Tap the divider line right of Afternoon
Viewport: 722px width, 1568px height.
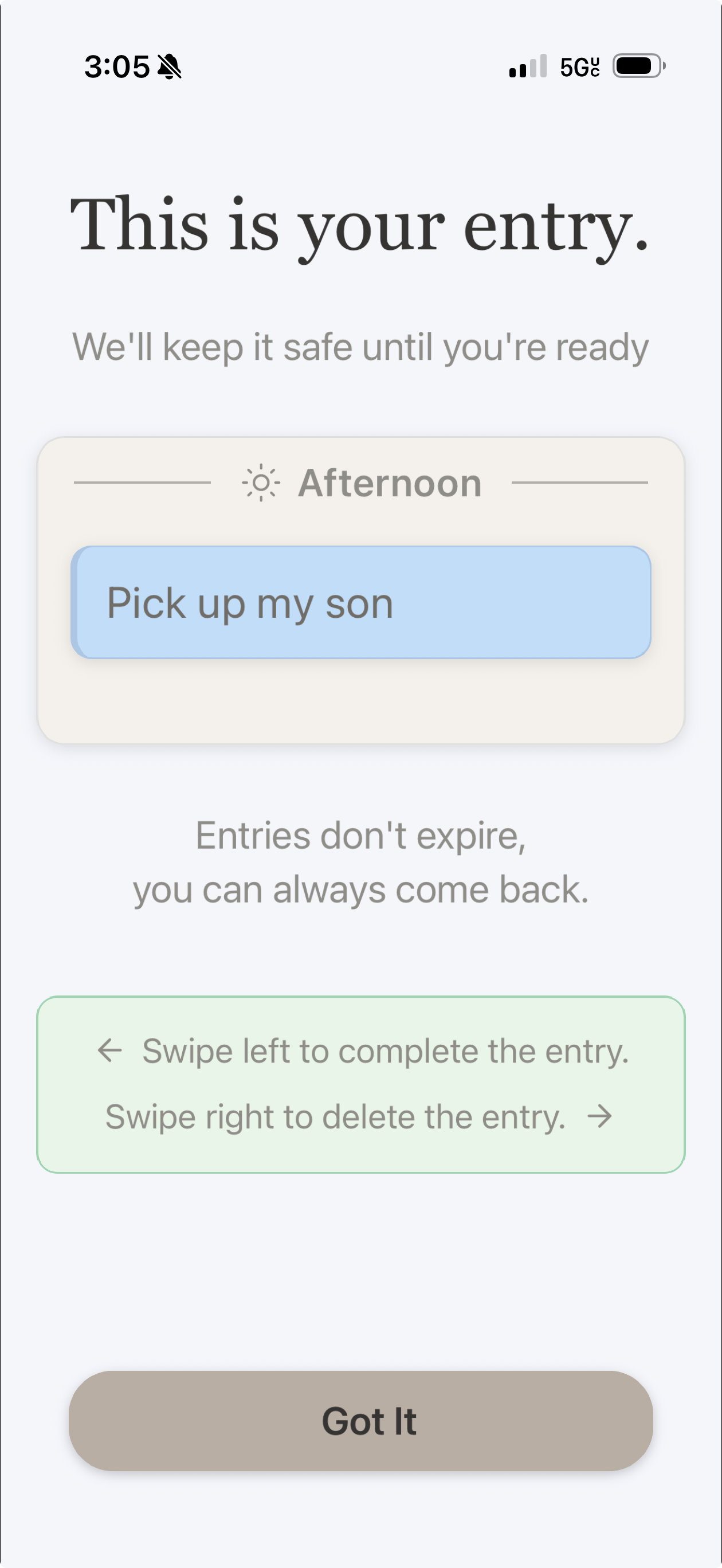pos(579,483)
